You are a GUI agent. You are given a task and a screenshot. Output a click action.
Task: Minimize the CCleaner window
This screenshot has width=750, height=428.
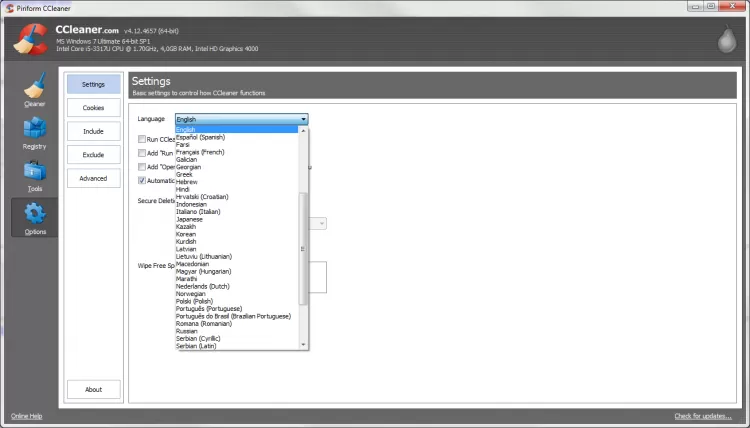[x=695, y=6]
